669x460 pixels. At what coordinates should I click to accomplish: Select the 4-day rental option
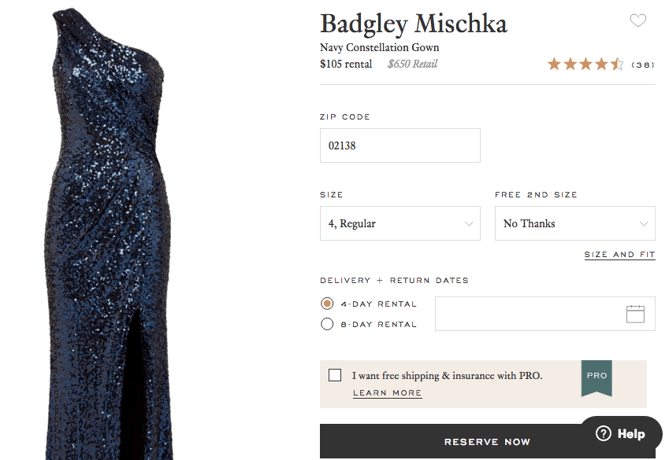click(x=327, y=304)
